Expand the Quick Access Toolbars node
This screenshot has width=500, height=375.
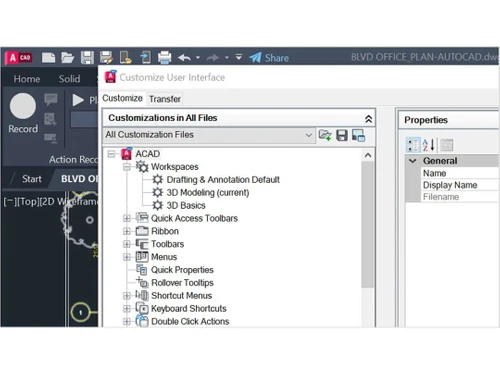tap(127, 219)
